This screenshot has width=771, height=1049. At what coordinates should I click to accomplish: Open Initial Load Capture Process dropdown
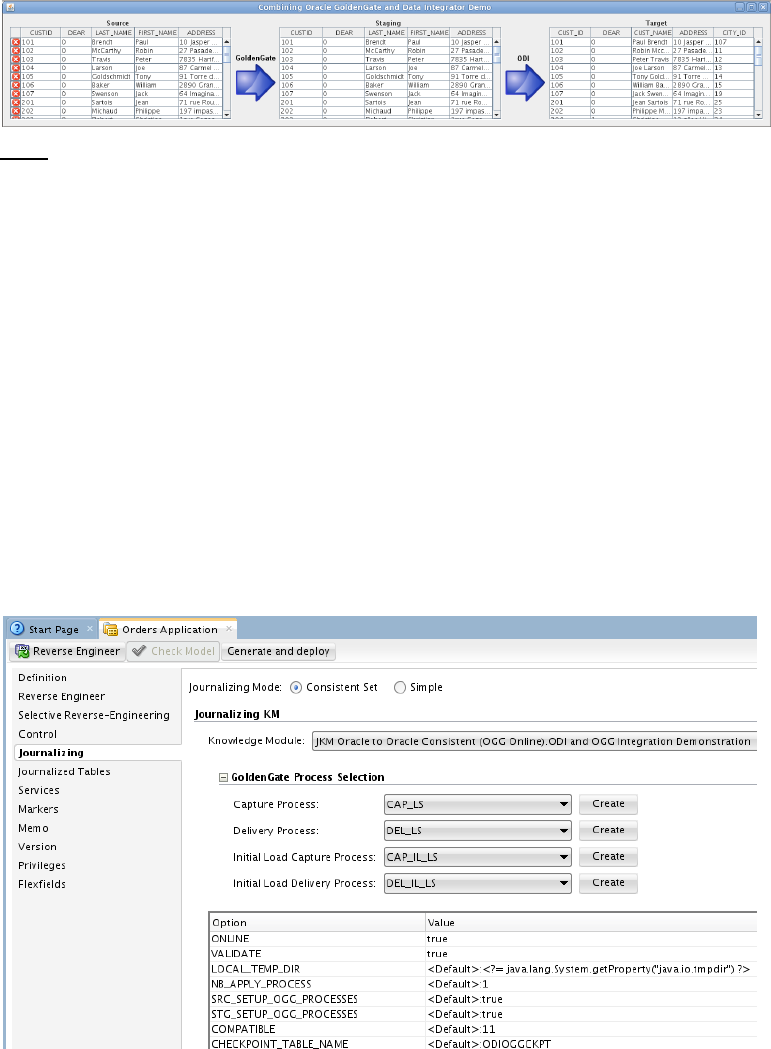click(x=478, y=857)
